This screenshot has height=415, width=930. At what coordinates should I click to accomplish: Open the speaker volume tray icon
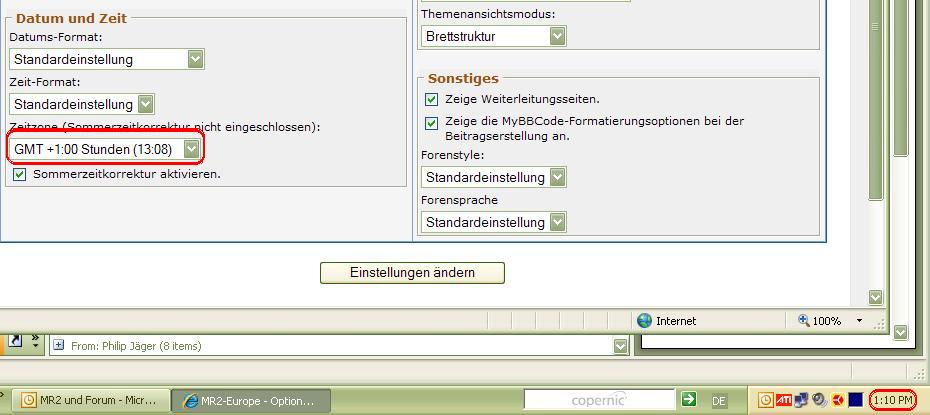820,400
